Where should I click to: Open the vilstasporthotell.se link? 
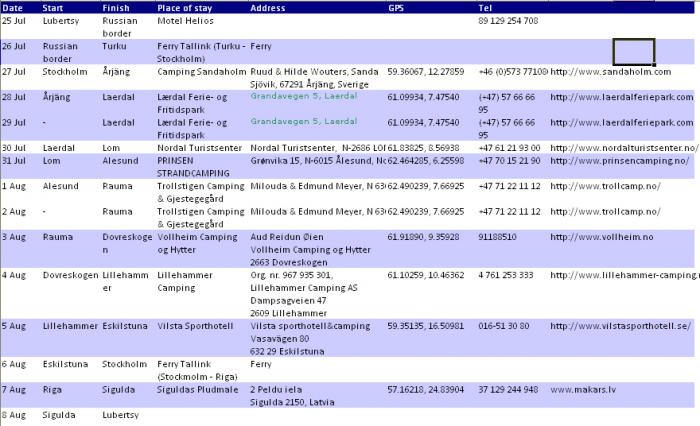(x=620, y=326)
